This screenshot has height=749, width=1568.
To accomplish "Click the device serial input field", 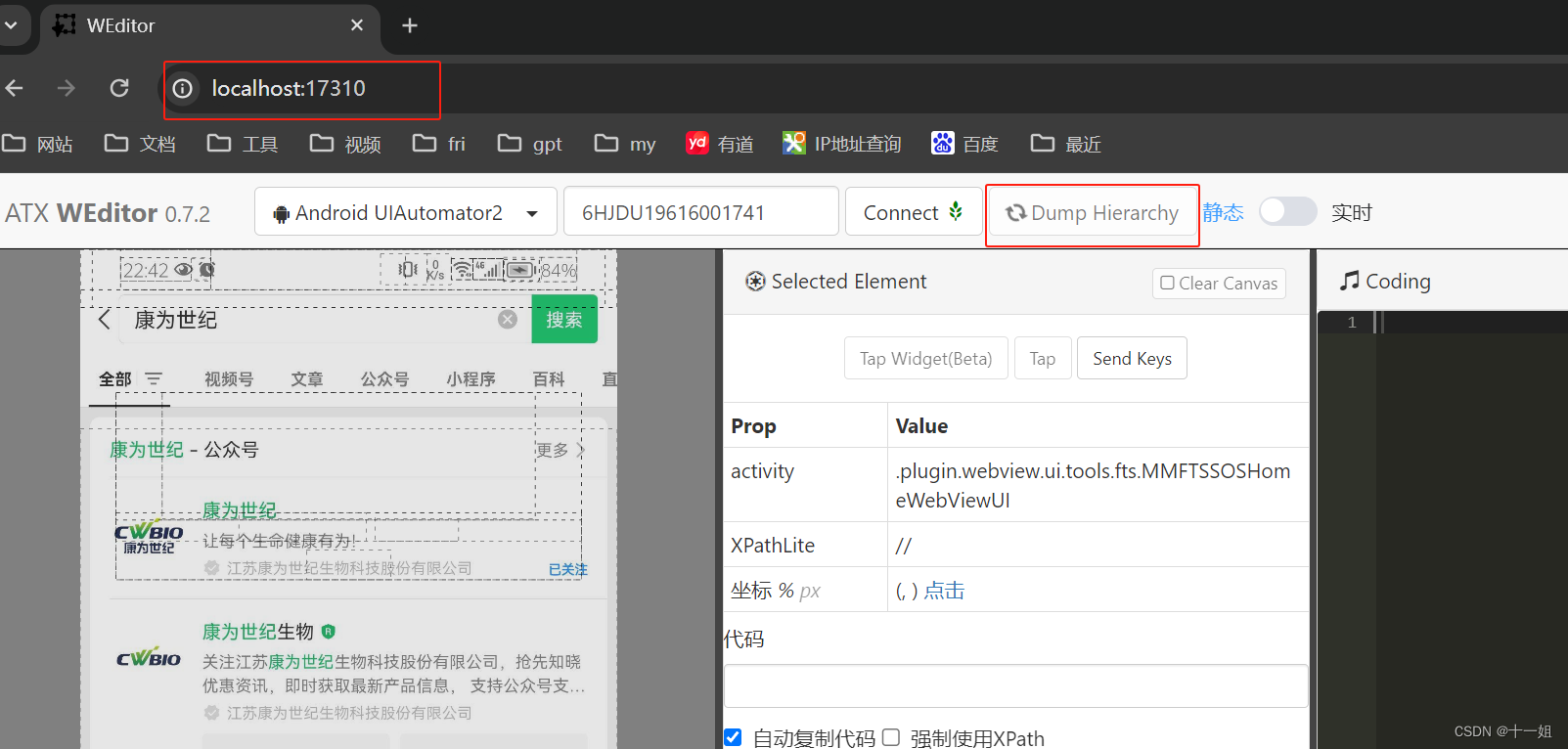I will coord(701,212).
